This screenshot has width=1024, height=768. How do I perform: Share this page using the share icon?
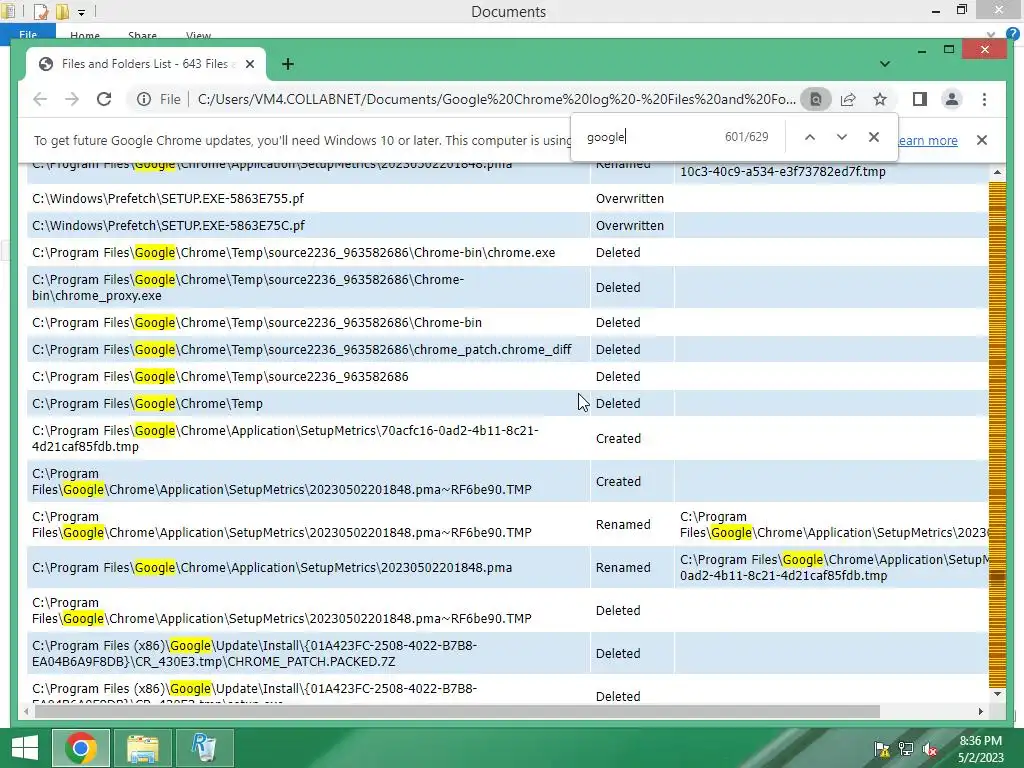[x=848, y=99]
